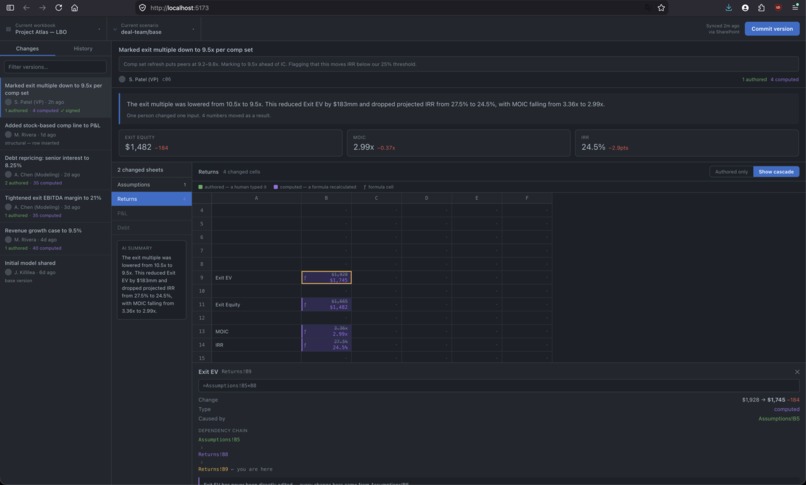Open the browser account profile icon
This screenshot has width=806, height=485.
coord(745,8)
